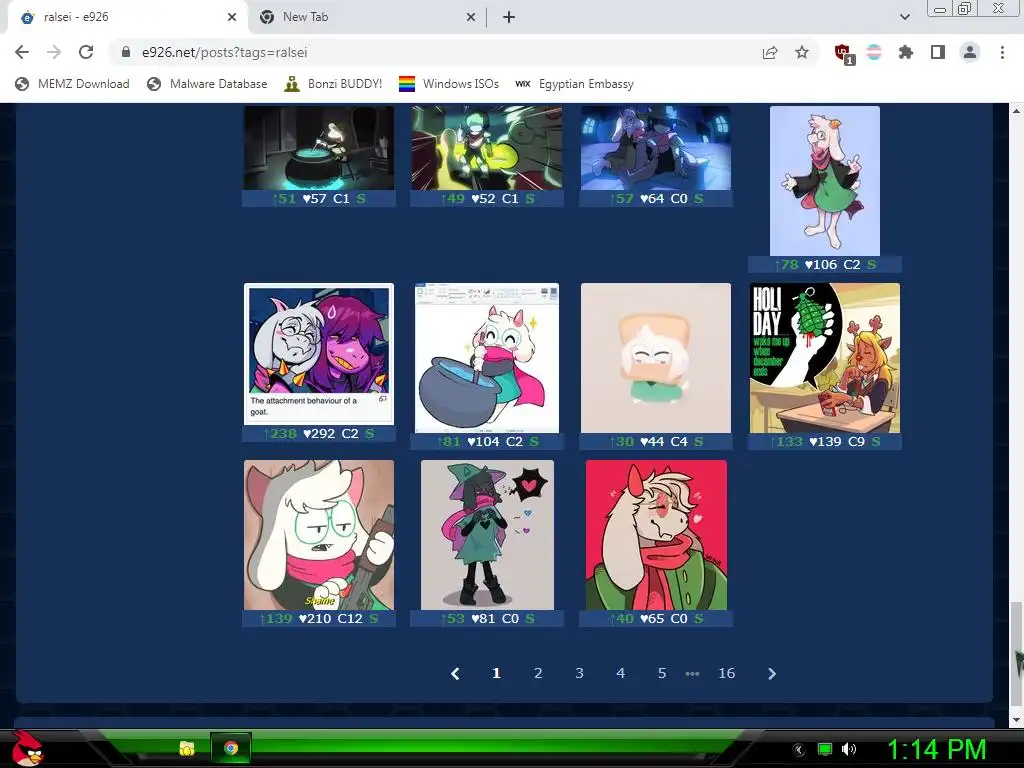This screenshot has height=768, width=1024.
Task: Open the toast-head character thumbnail
Action: 656,358
